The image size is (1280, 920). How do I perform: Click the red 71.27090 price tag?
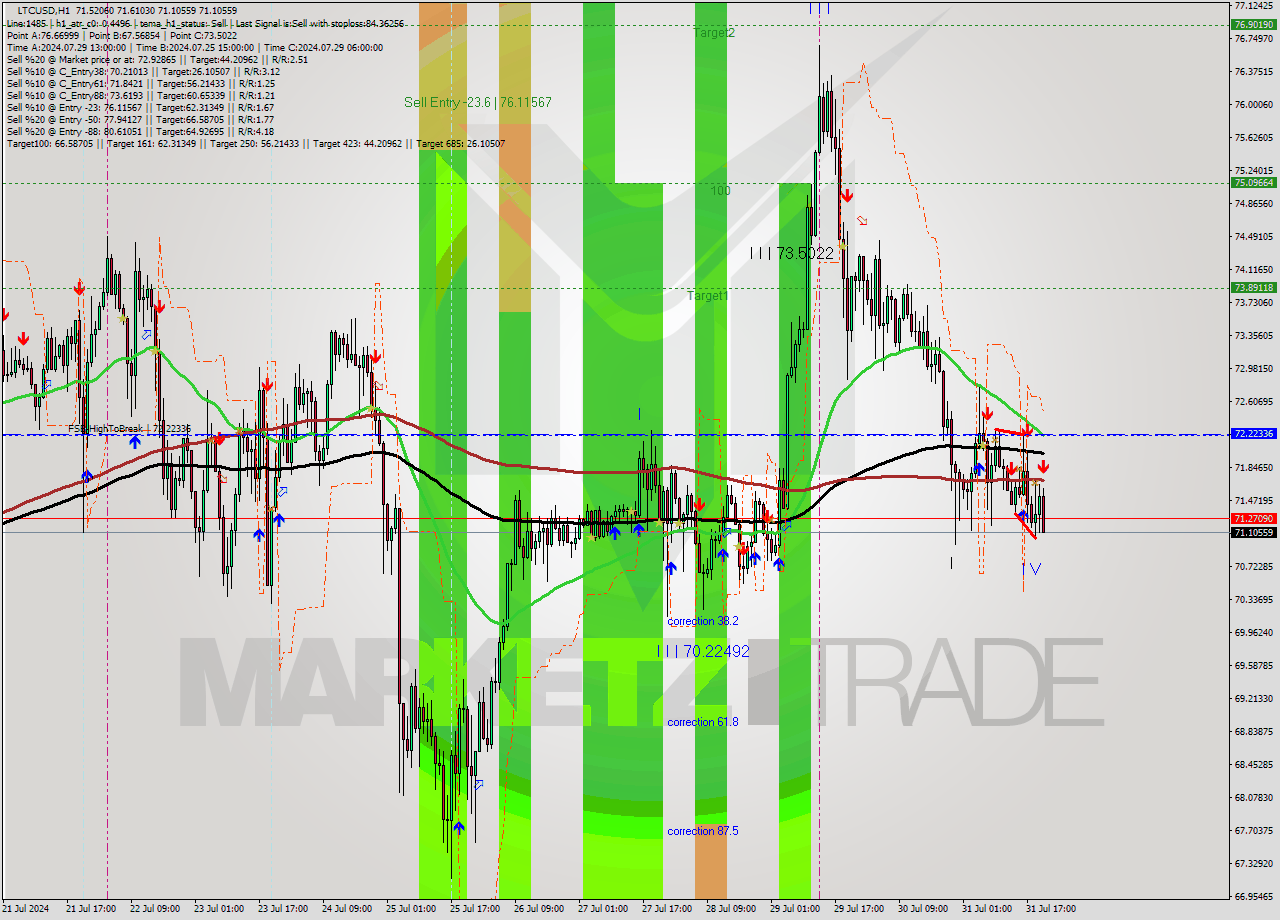[x=1253, y=518]
